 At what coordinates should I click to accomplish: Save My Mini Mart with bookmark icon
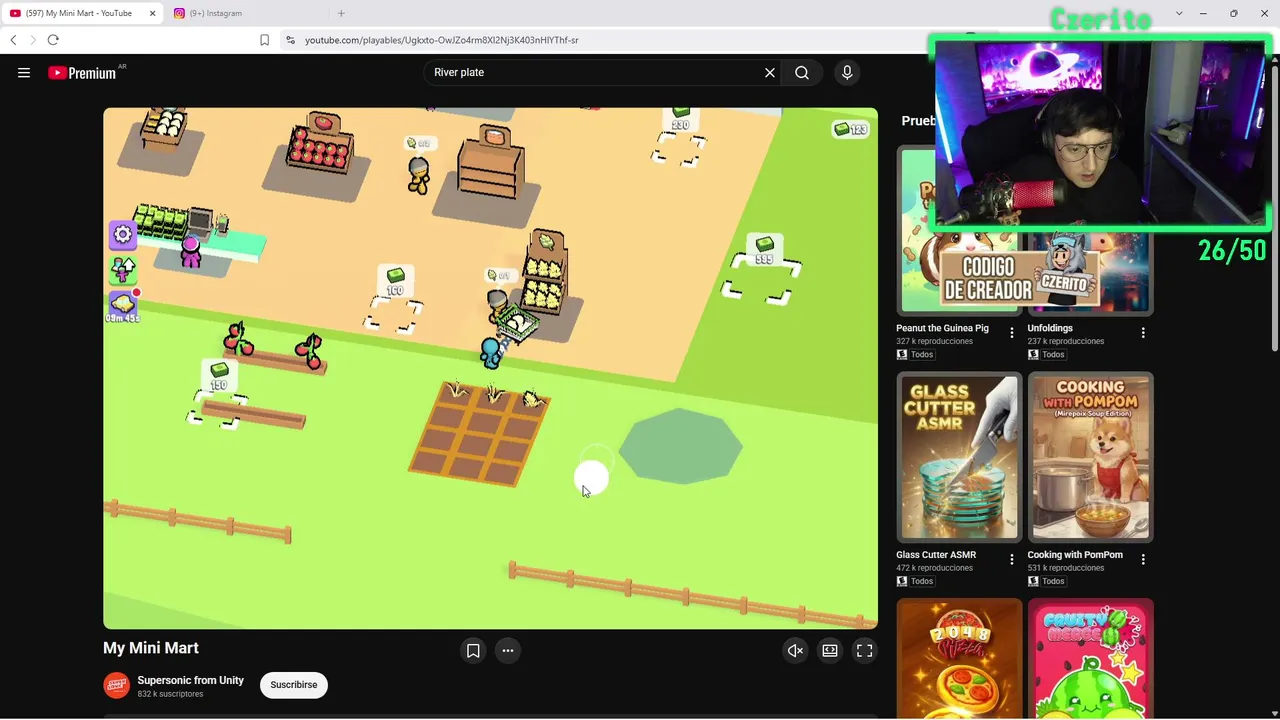473,651
